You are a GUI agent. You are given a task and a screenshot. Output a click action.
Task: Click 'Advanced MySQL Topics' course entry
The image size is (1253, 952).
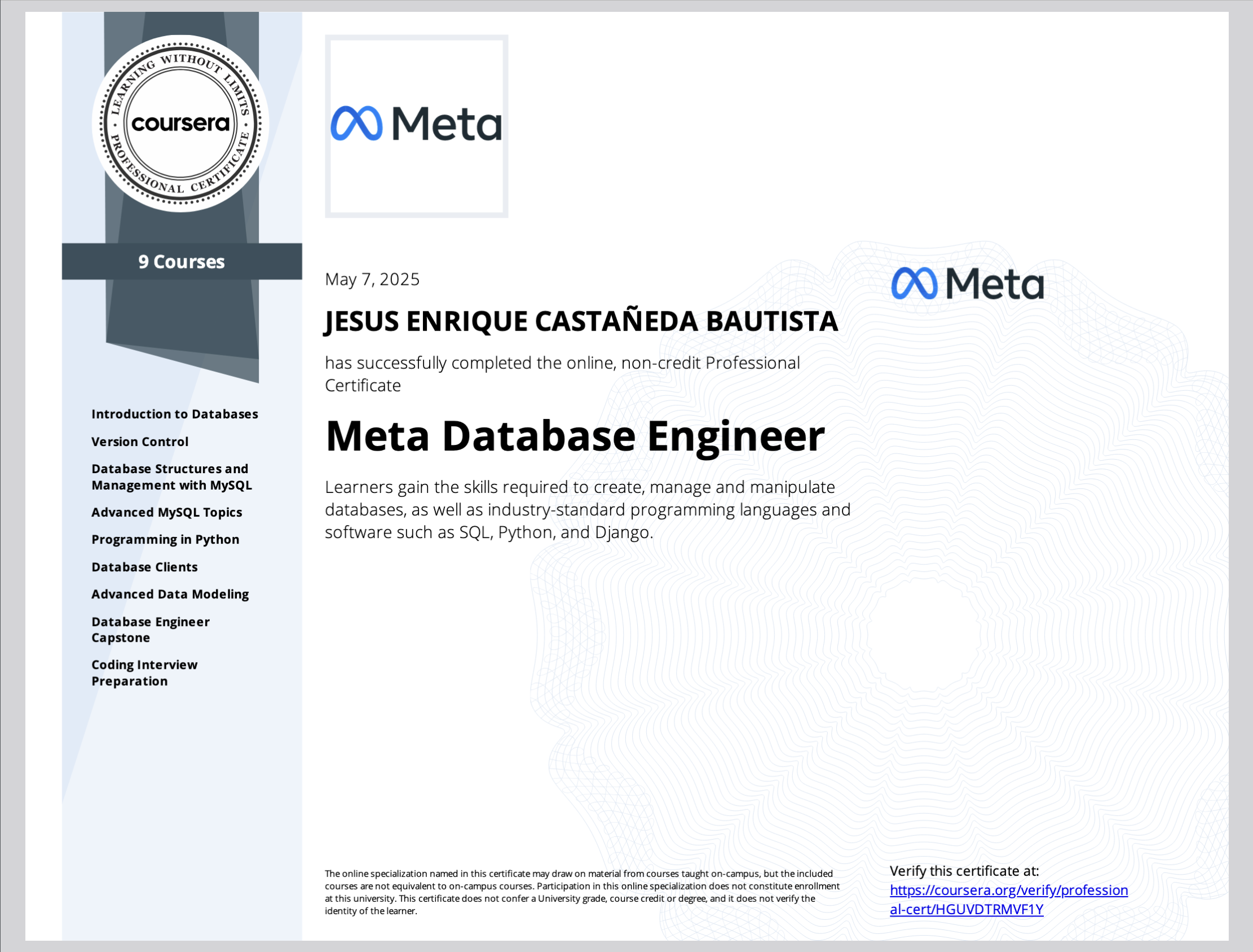[x=166, y=512]
